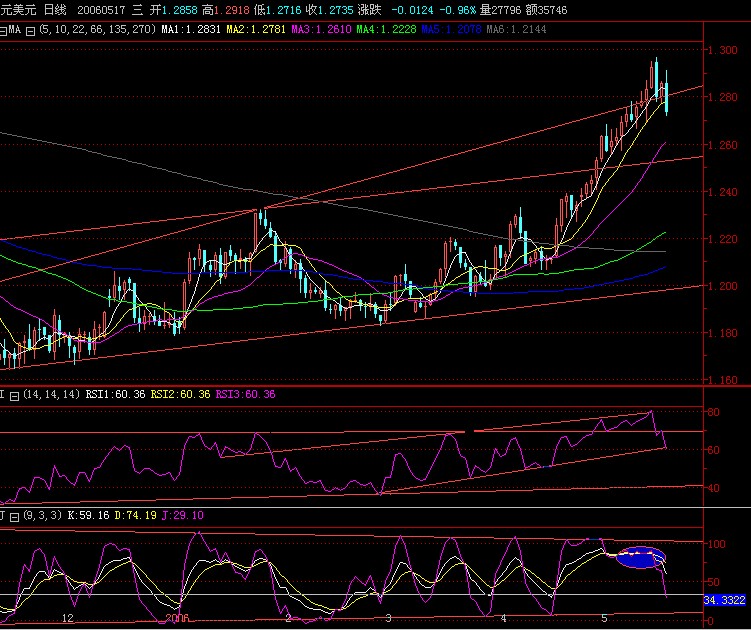The height and width of the screenshot is (630, 751).
Task: Click the month 4 time-axis marker
Action: [x=503, y=618]
